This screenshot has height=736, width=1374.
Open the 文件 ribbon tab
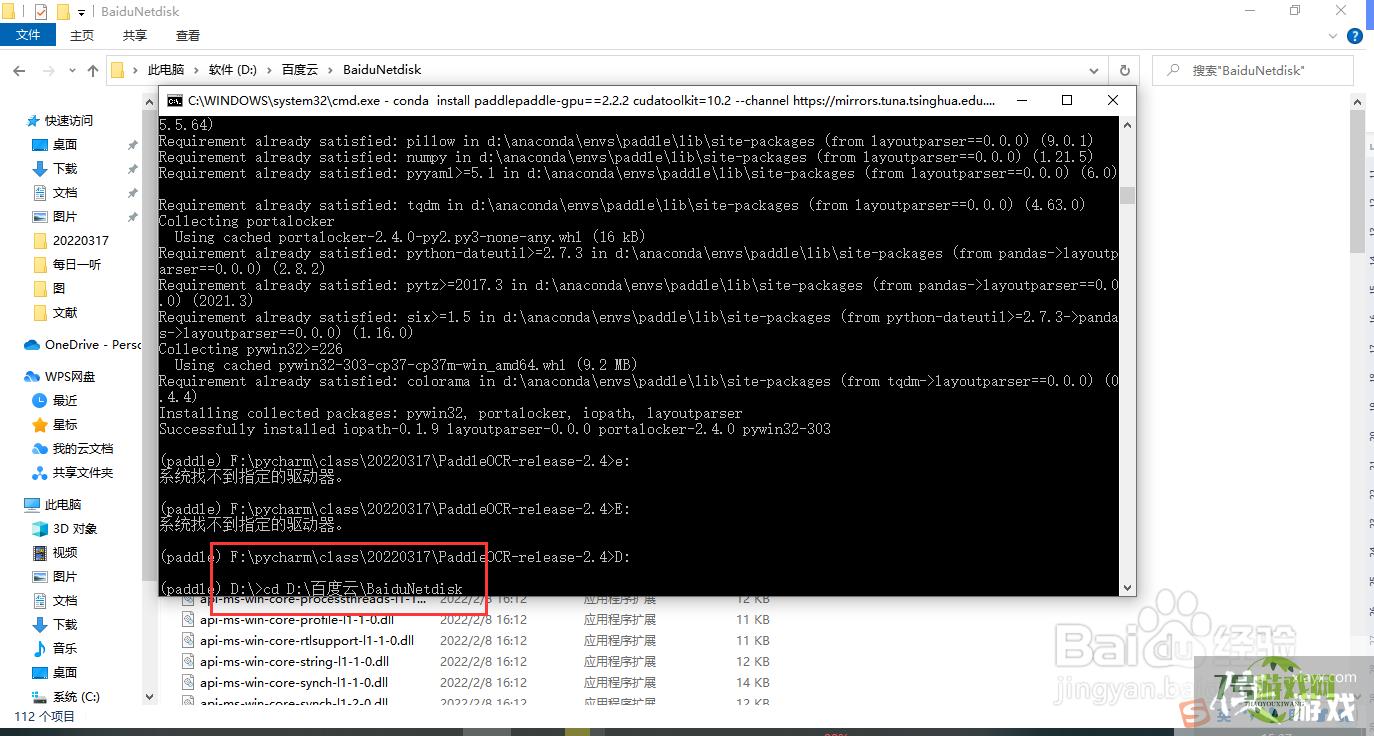click(28, 35)
